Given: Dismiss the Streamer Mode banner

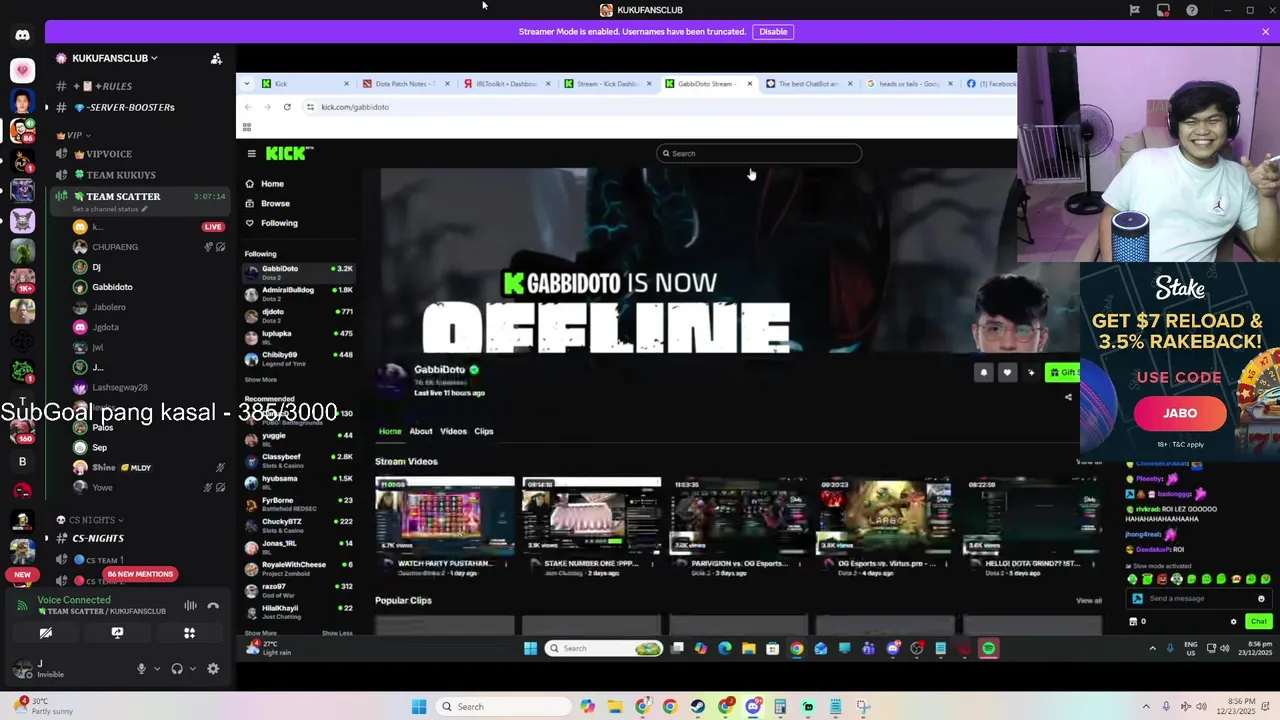Looking at the screenshot, I should (x=1265, y=32).
